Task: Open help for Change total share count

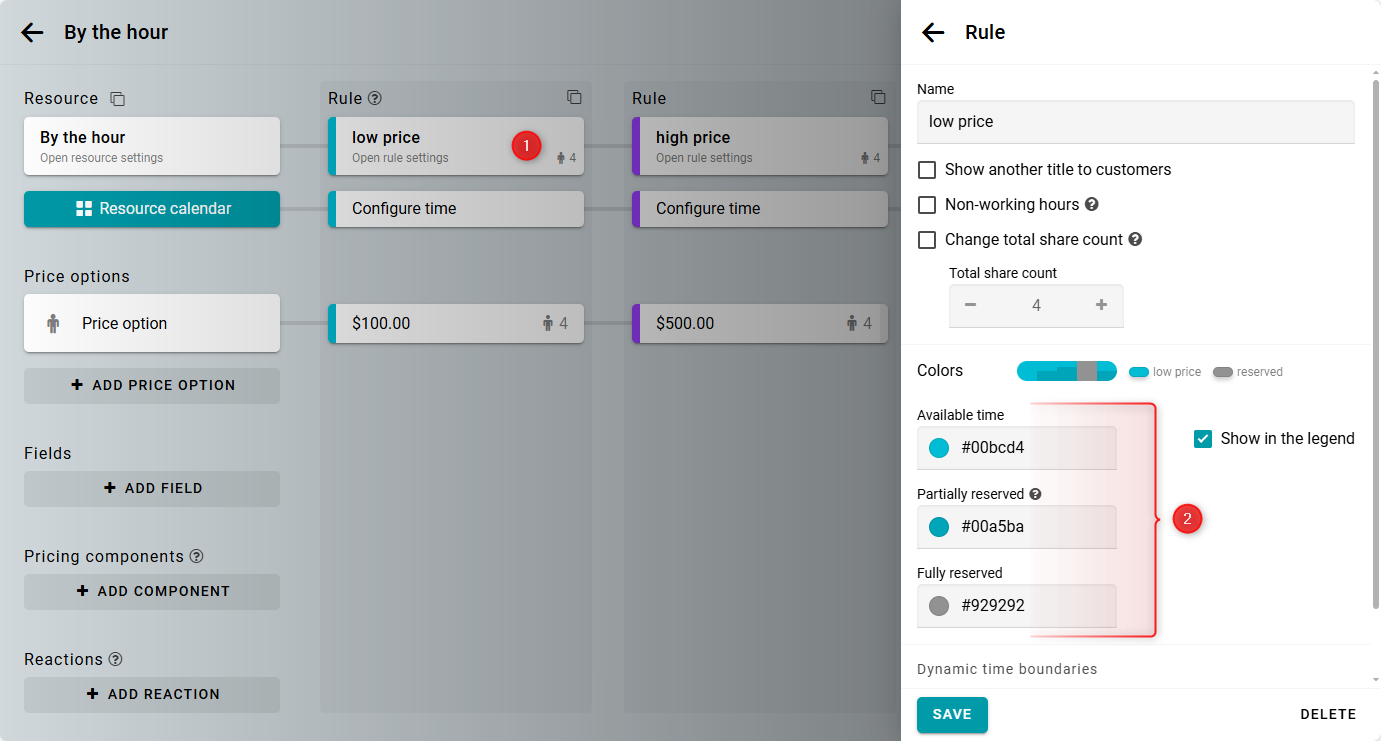Action: click(x=1135, y=239)
